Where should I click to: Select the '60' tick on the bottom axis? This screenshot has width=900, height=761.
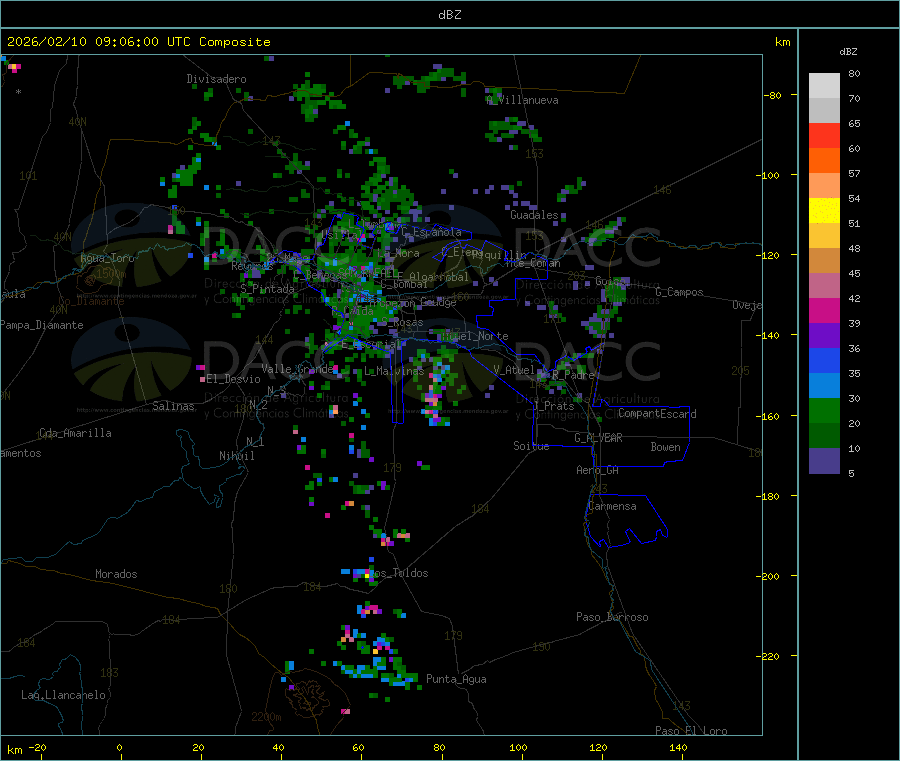point(358,747)
